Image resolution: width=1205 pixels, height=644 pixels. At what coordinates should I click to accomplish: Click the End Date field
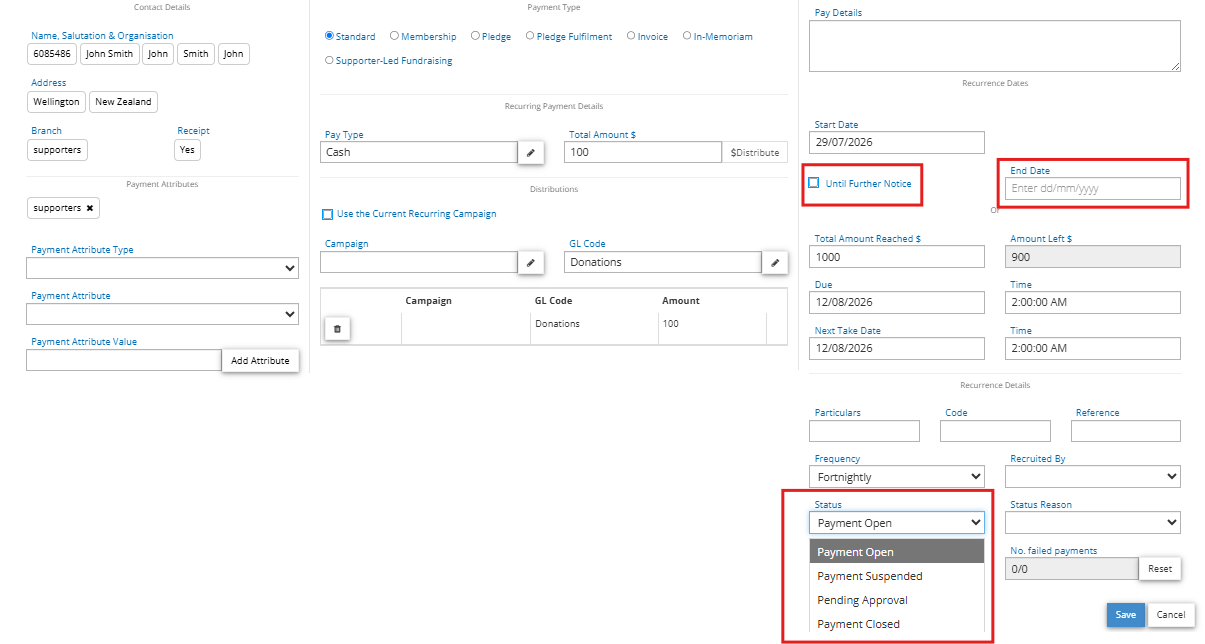pyautogui.click(x=1092, y=188)
